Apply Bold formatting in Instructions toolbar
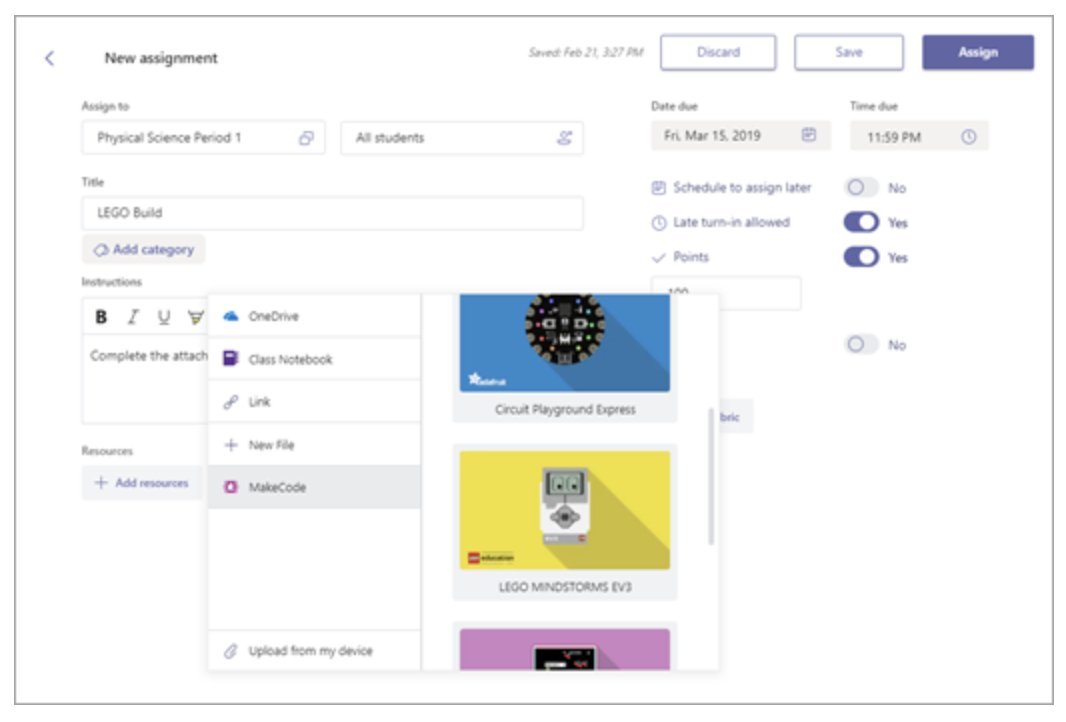Screen dimensions: 1066x722 (x=101, y=317)
